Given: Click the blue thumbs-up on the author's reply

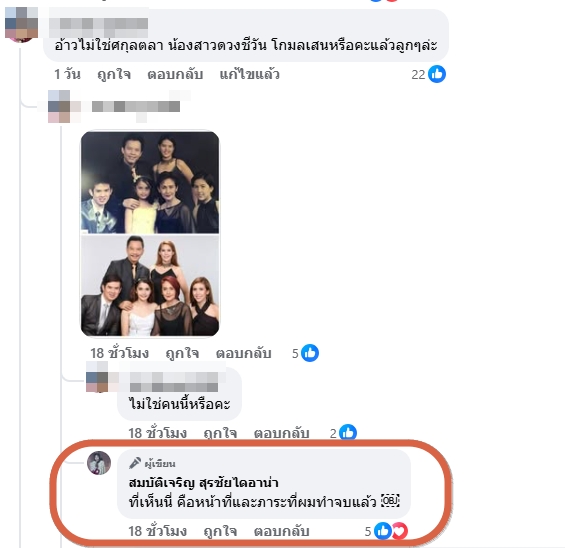Looking at the screenshot, I should [383, 531].
